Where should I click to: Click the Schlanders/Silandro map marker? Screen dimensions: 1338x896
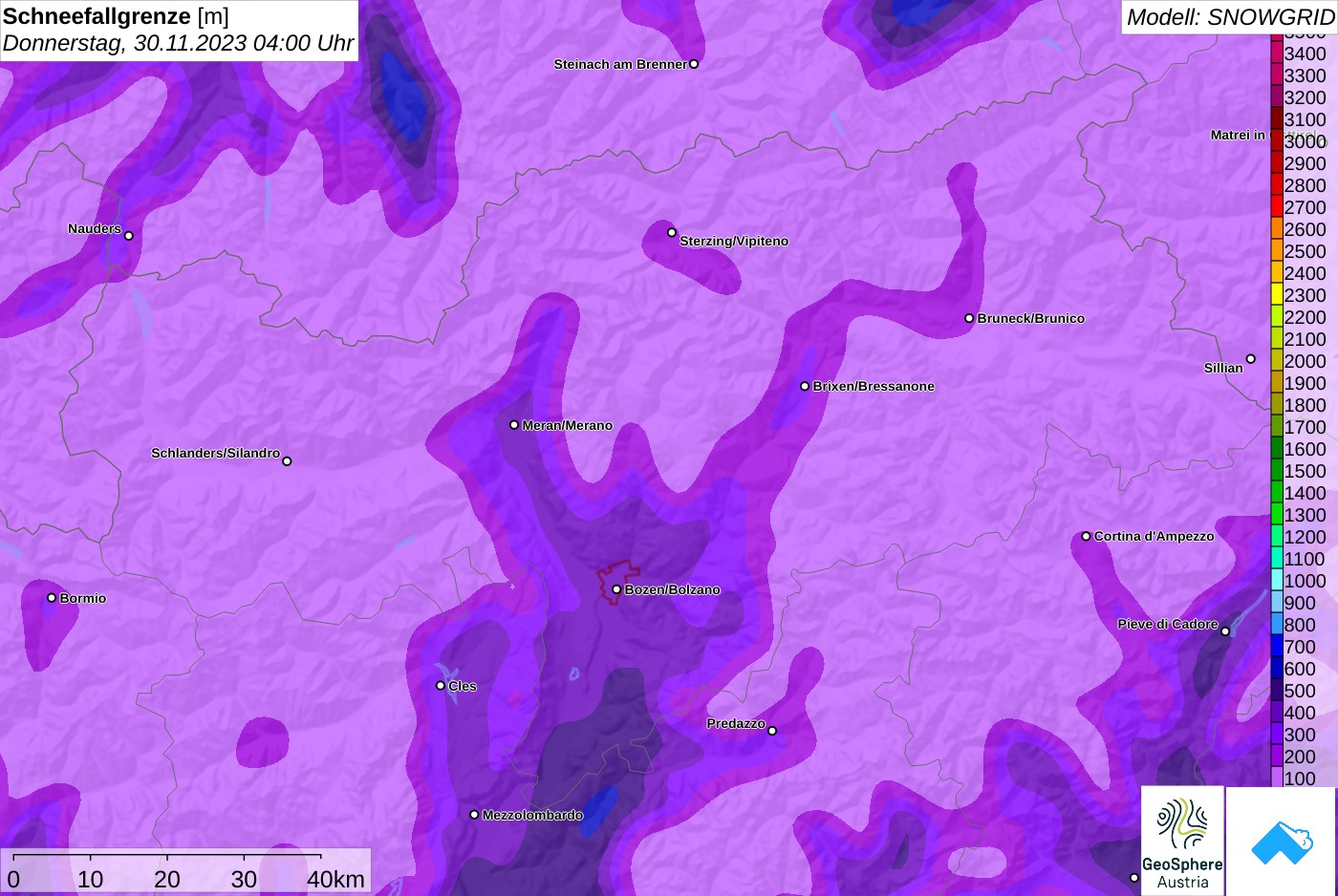[287, 461]
